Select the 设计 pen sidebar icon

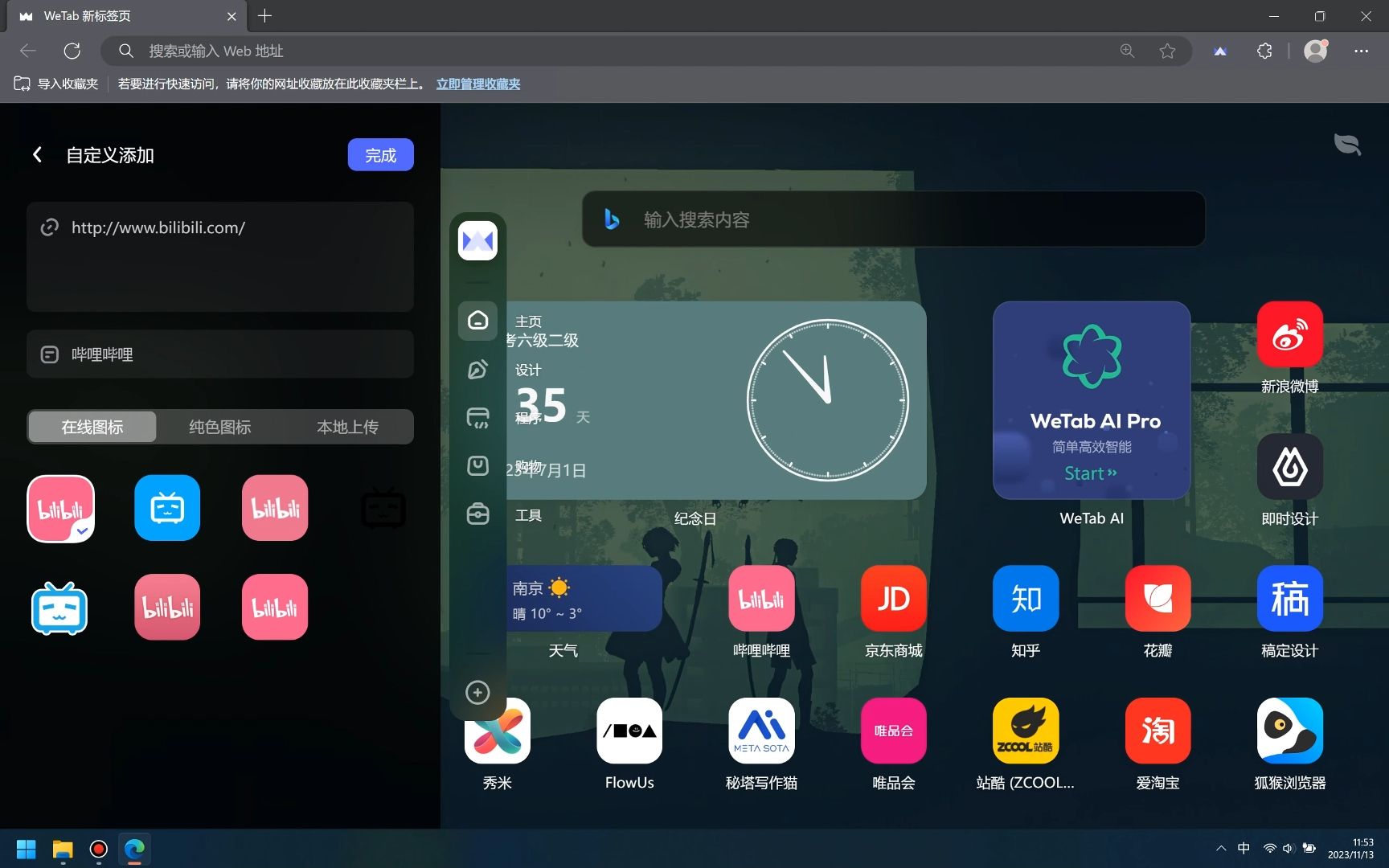click(477, 369)
